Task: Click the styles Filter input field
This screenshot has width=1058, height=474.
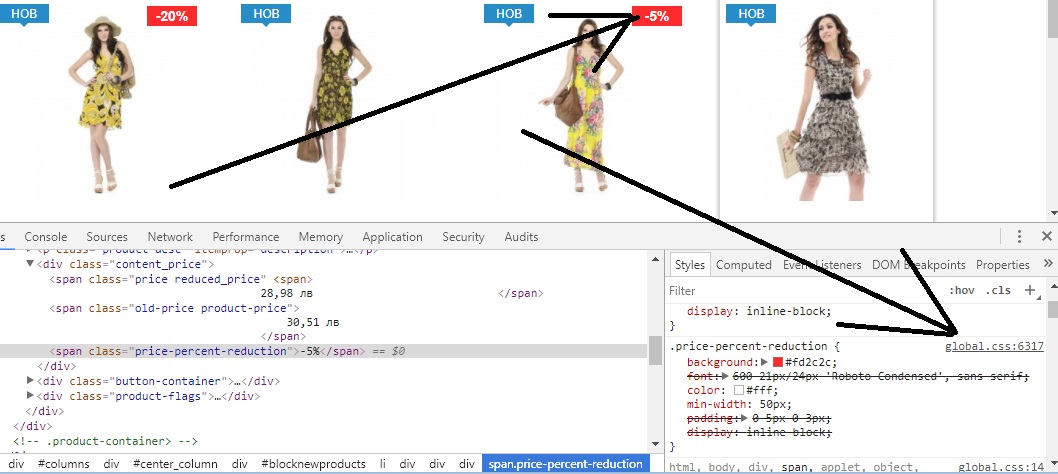Action: click(803, 291)
